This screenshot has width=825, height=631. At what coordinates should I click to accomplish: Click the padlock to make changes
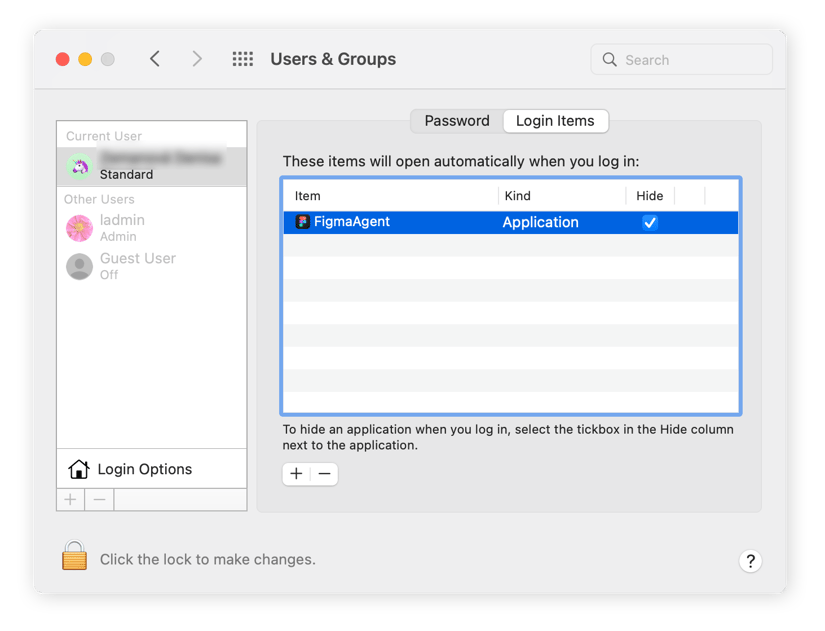click(x=74, y=558)
